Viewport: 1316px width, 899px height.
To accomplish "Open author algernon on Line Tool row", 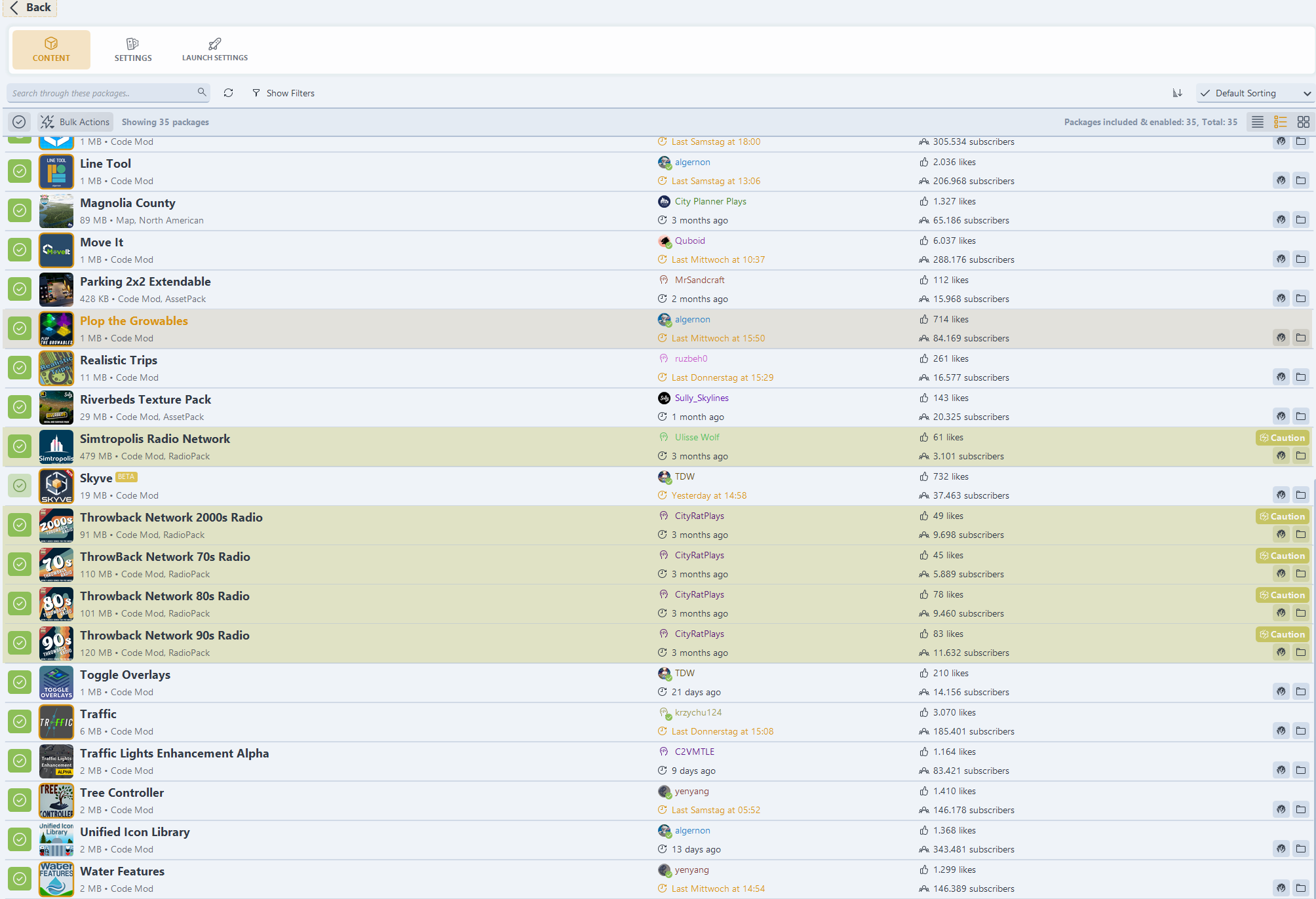I will [692, 162].
